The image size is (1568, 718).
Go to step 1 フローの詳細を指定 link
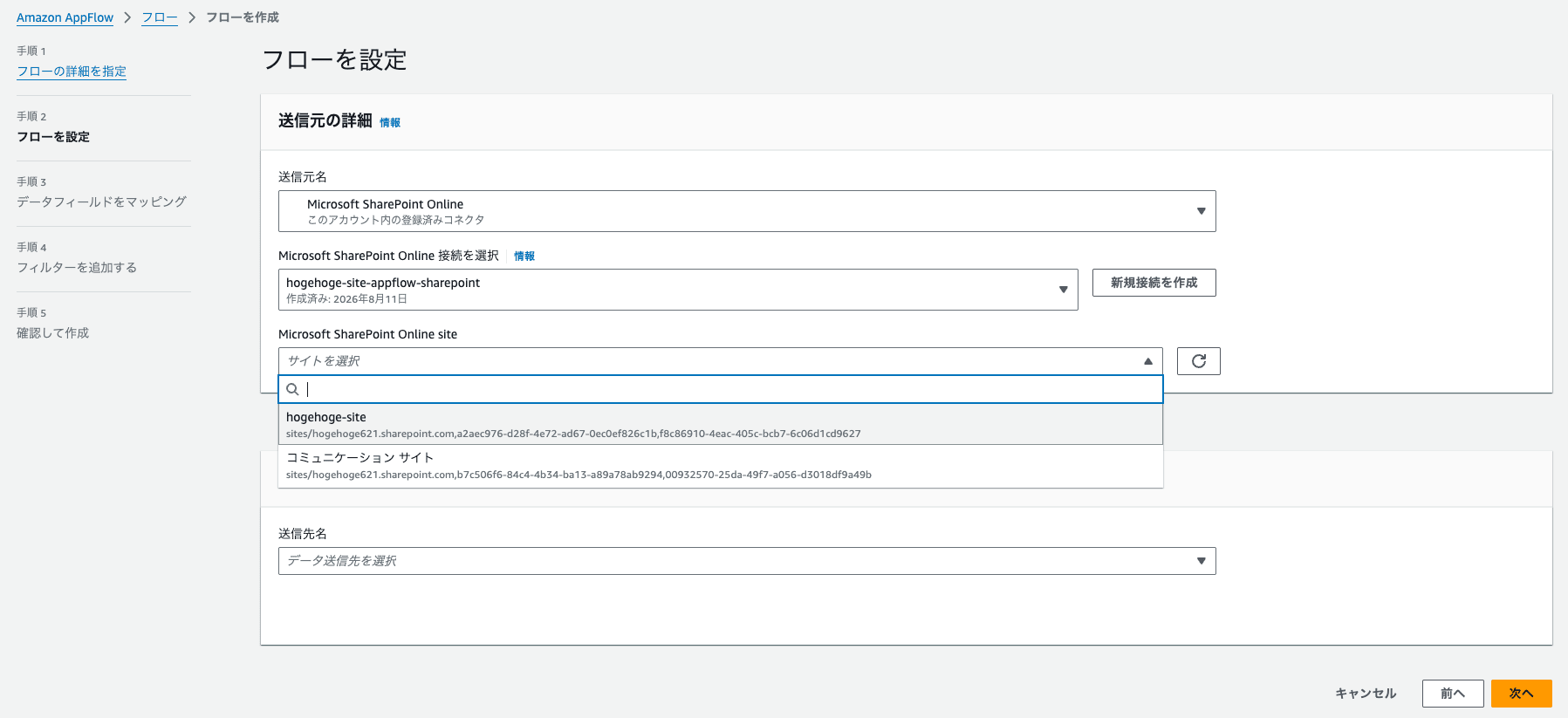(x=72, y=72)
